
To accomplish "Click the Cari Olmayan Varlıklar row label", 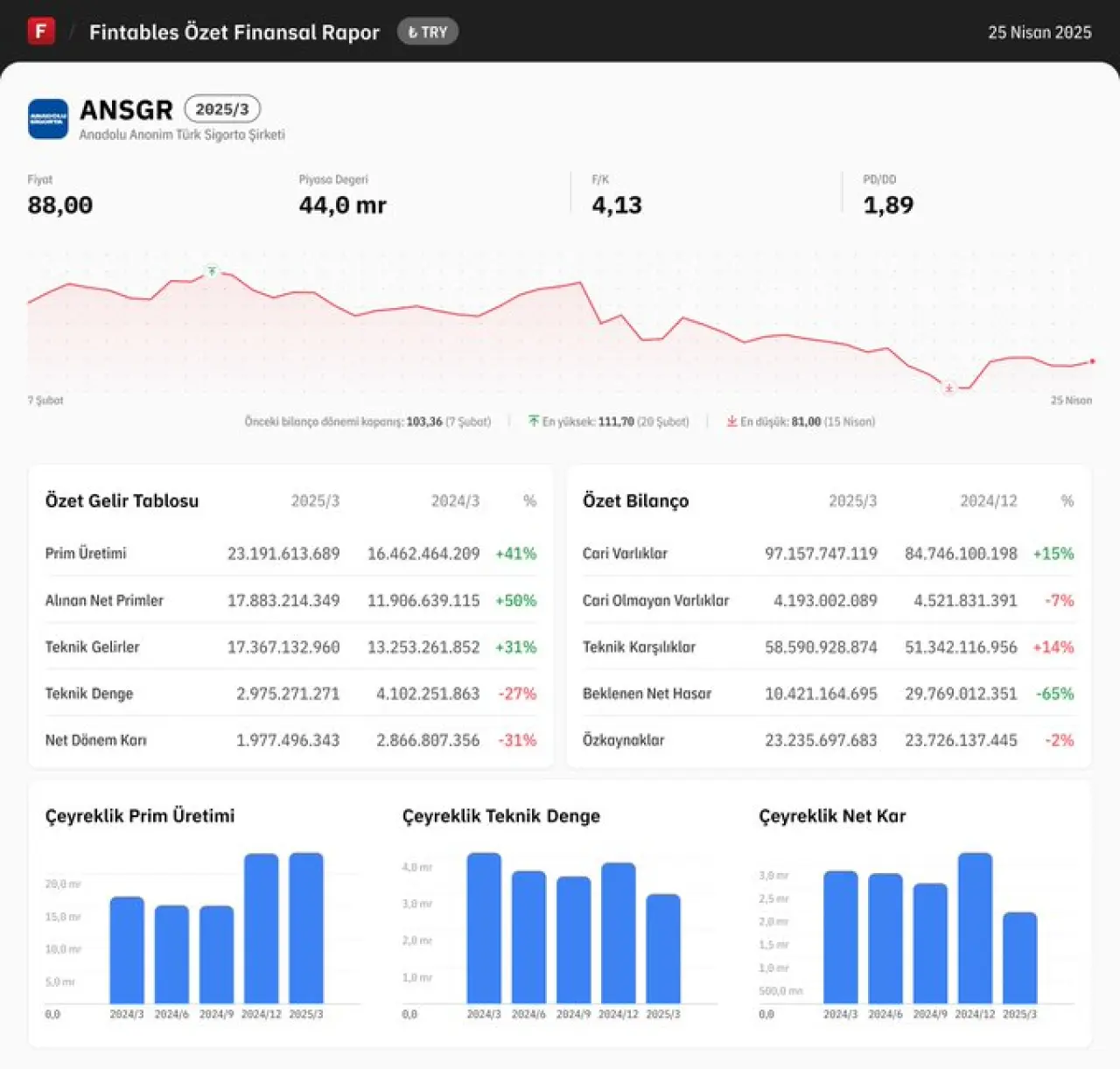I will coord(655,600).
